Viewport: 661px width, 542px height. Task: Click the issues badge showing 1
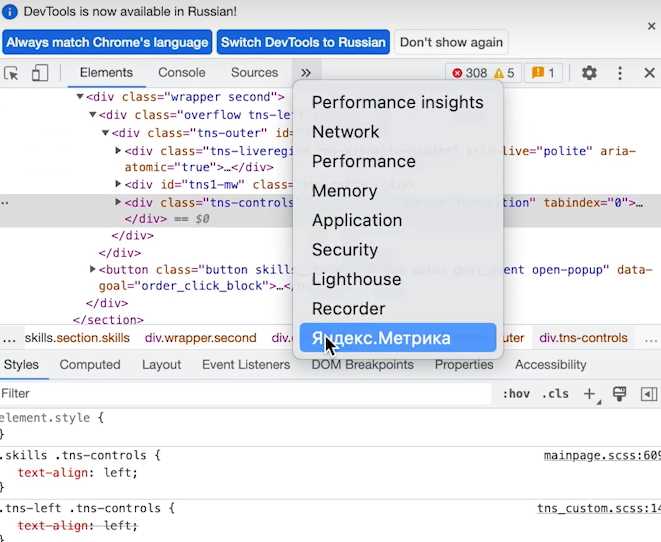[543, 73]
